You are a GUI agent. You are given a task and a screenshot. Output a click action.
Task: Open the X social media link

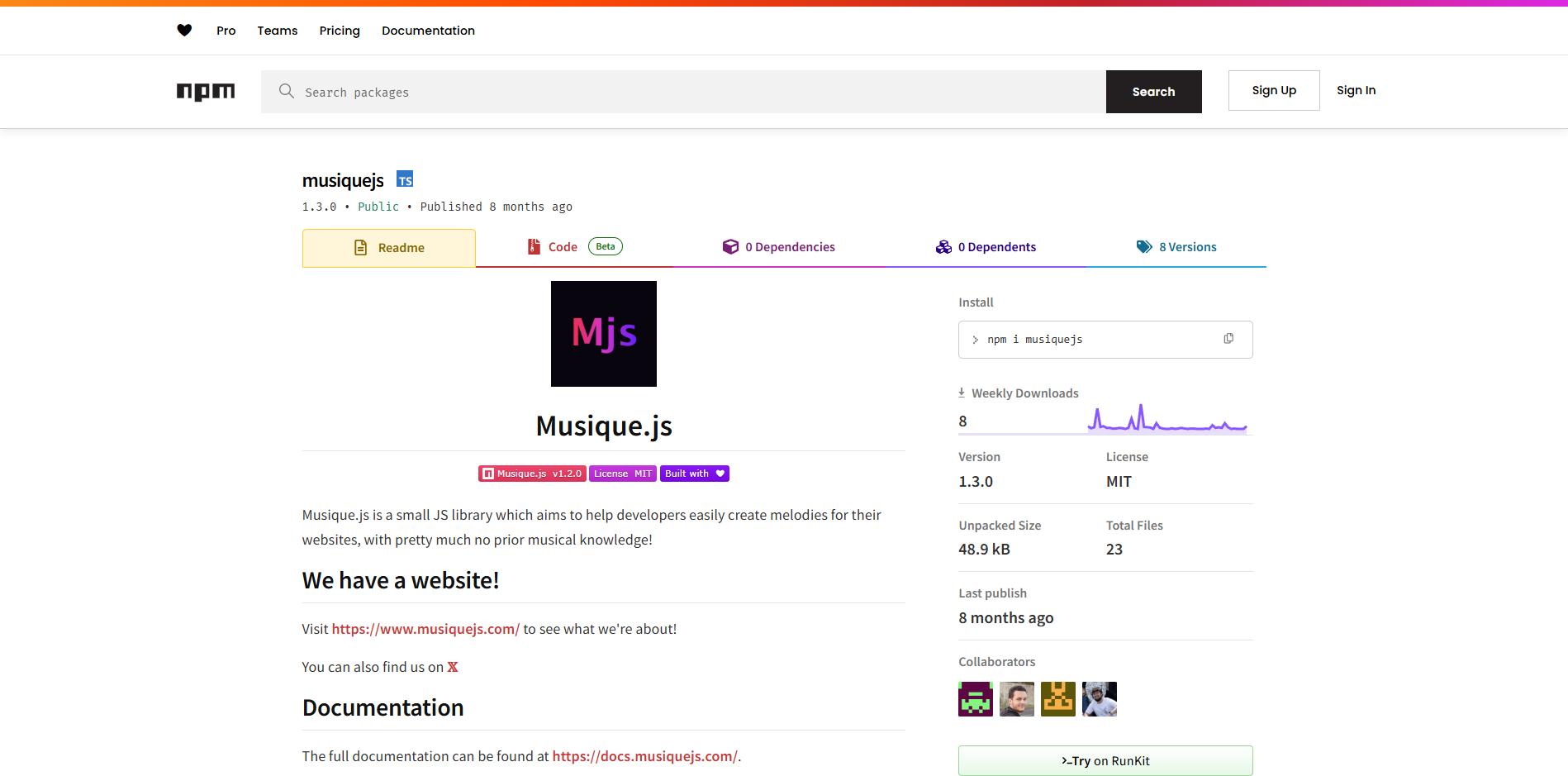tap(452, 666)
